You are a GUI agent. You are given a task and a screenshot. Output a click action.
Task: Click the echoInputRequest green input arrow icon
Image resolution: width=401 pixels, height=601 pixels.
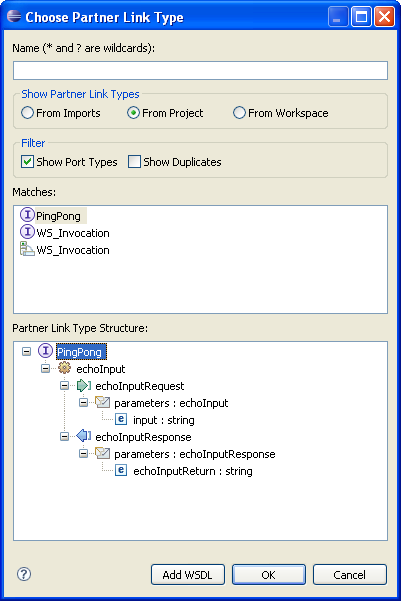coord(83,386)
